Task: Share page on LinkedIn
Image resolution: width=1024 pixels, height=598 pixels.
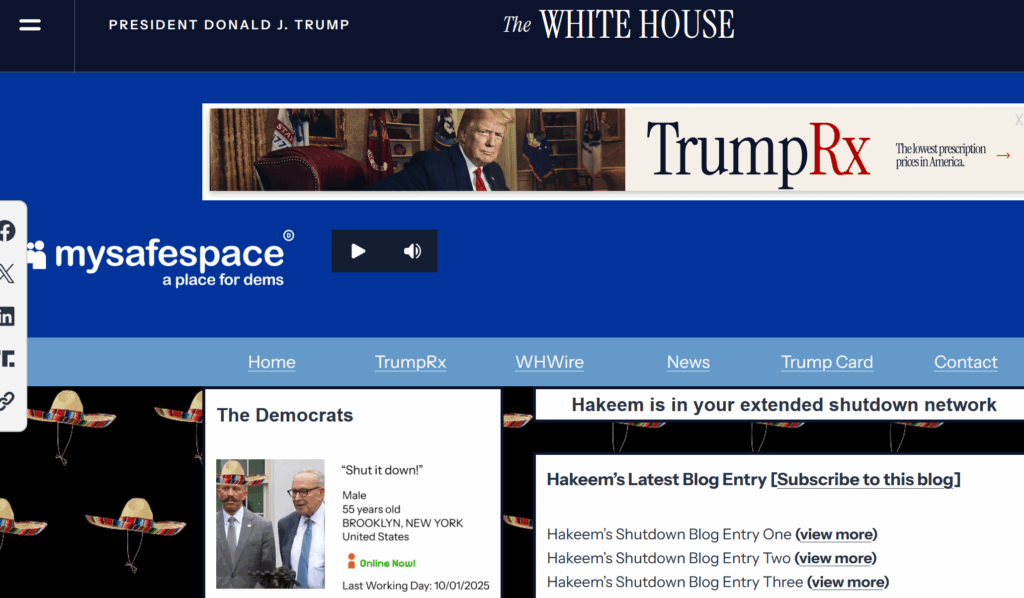Action: click(x=7, y=317)
